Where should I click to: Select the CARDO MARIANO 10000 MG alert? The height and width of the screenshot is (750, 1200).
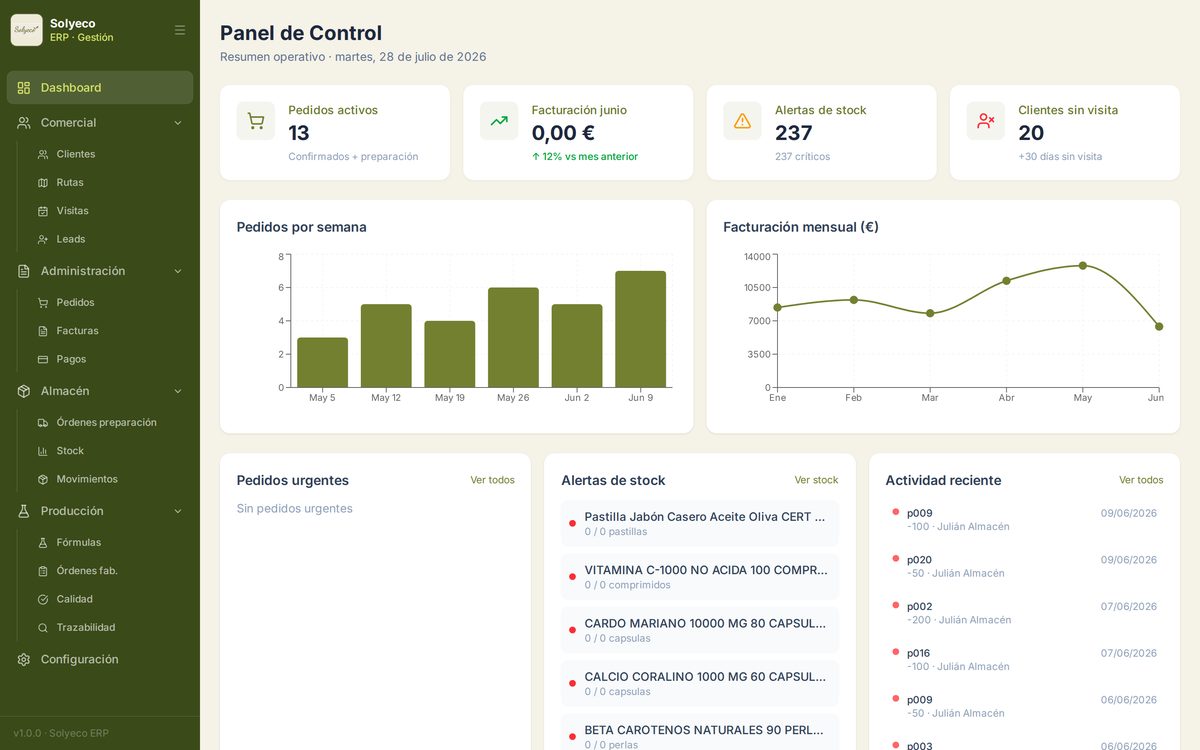click(x=700, y=630)
